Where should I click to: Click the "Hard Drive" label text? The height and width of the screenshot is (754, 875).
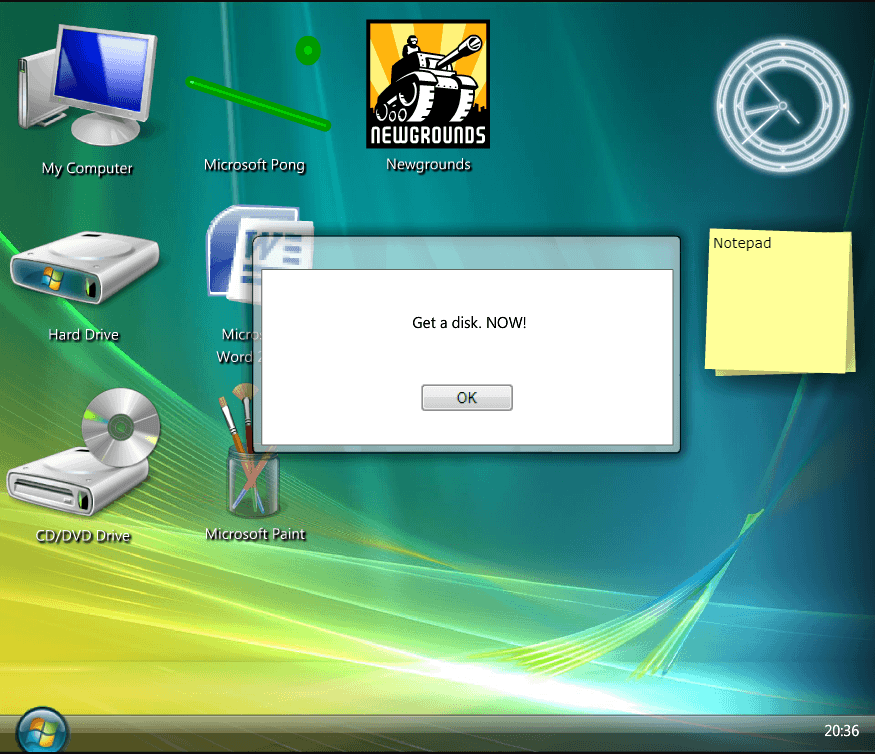click(84, 334)
